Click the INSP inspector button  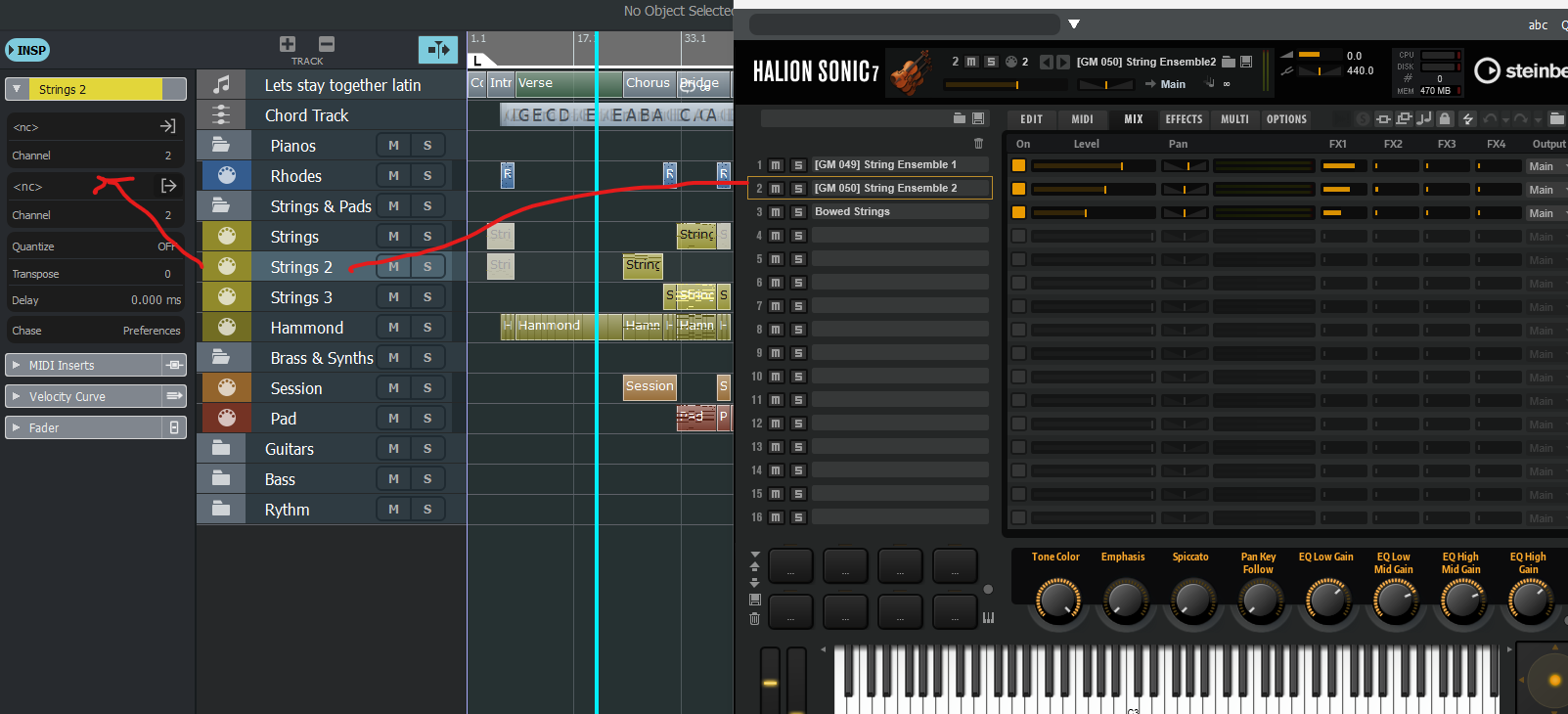tap(27, 50)
